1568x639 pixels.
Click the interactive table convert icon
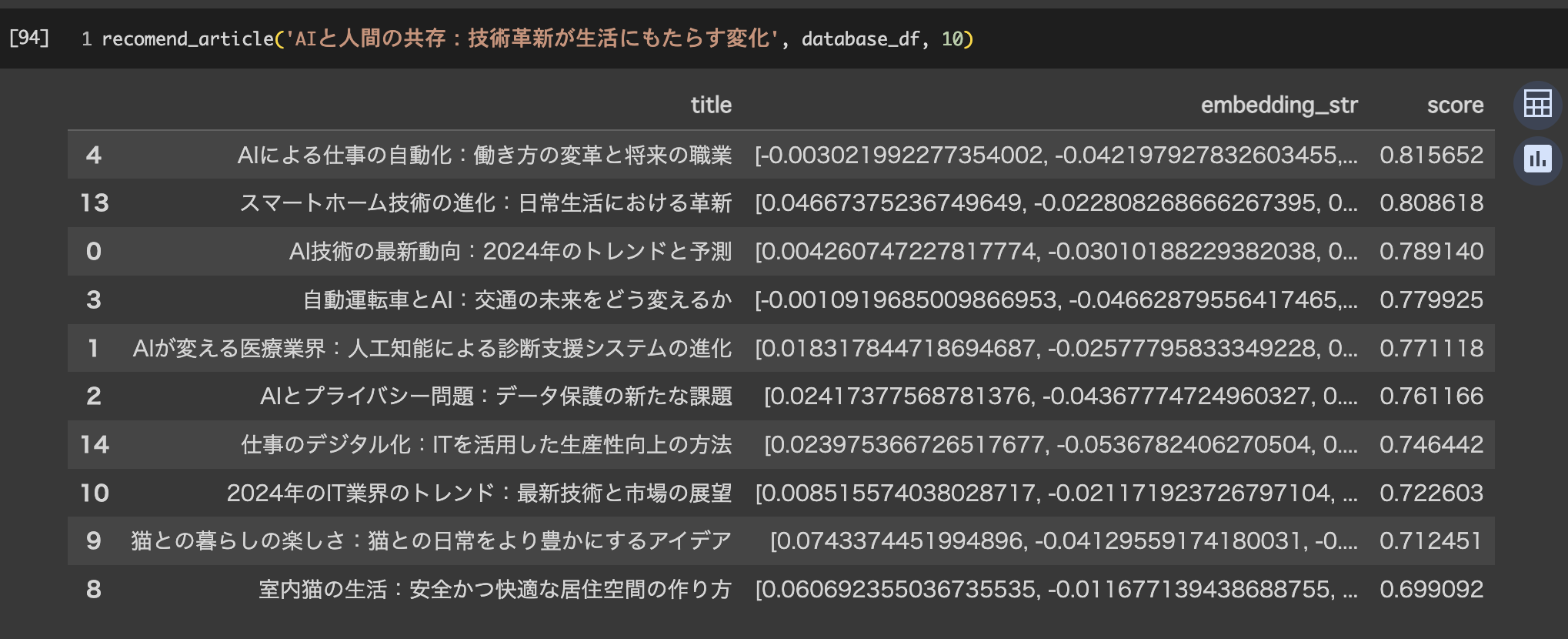[x=1537, y=104]
